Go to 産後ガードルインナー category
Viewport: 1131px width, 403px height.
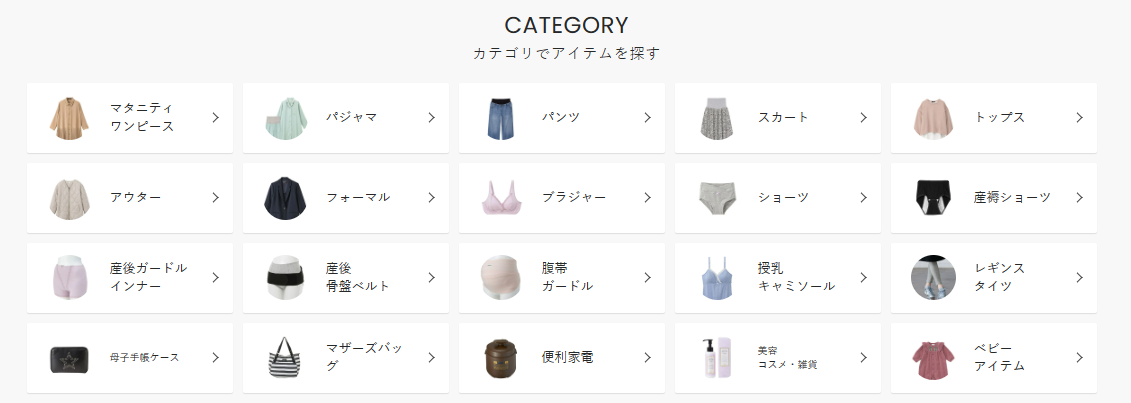(x=148, y=277)
